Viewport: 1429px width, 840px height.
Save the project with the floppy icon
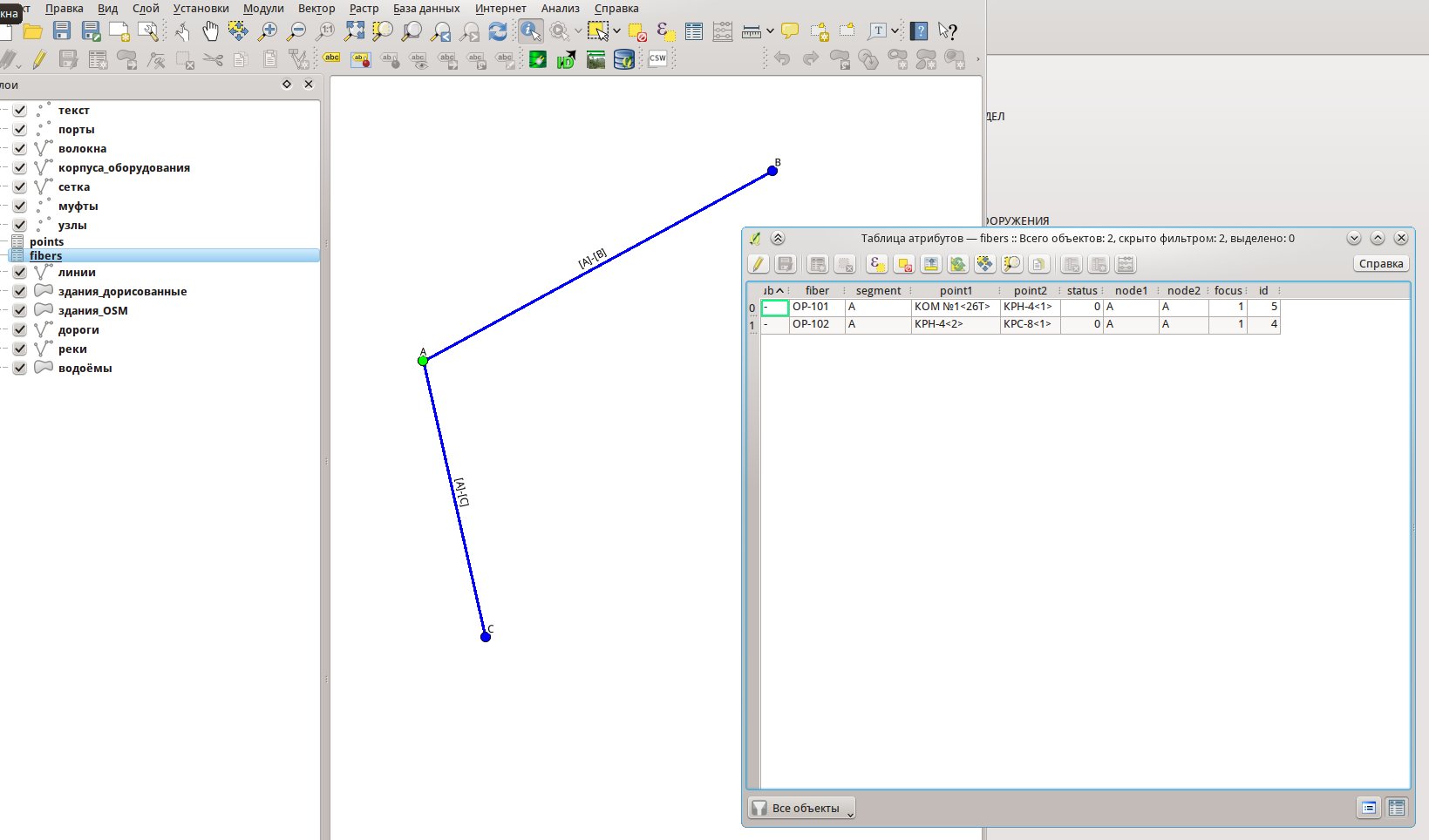(x=62, y=31)
